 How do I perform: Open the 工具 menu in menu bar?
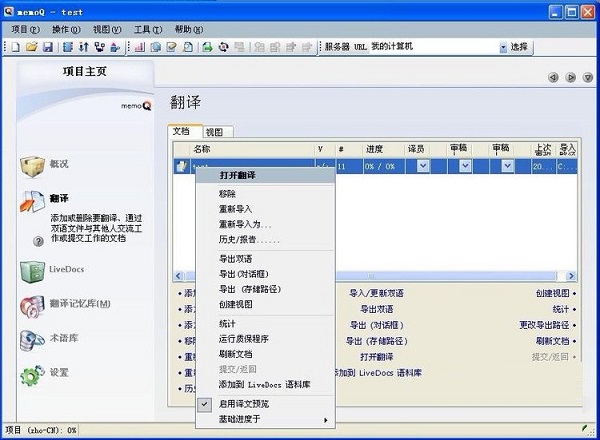(147, 30)
